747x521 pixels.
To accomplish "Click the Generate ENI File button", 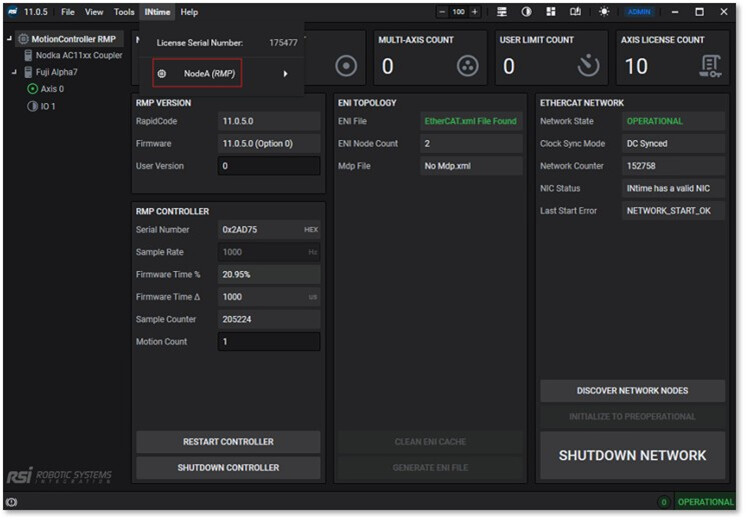I will pyautogui.click(x=430, y=468).
